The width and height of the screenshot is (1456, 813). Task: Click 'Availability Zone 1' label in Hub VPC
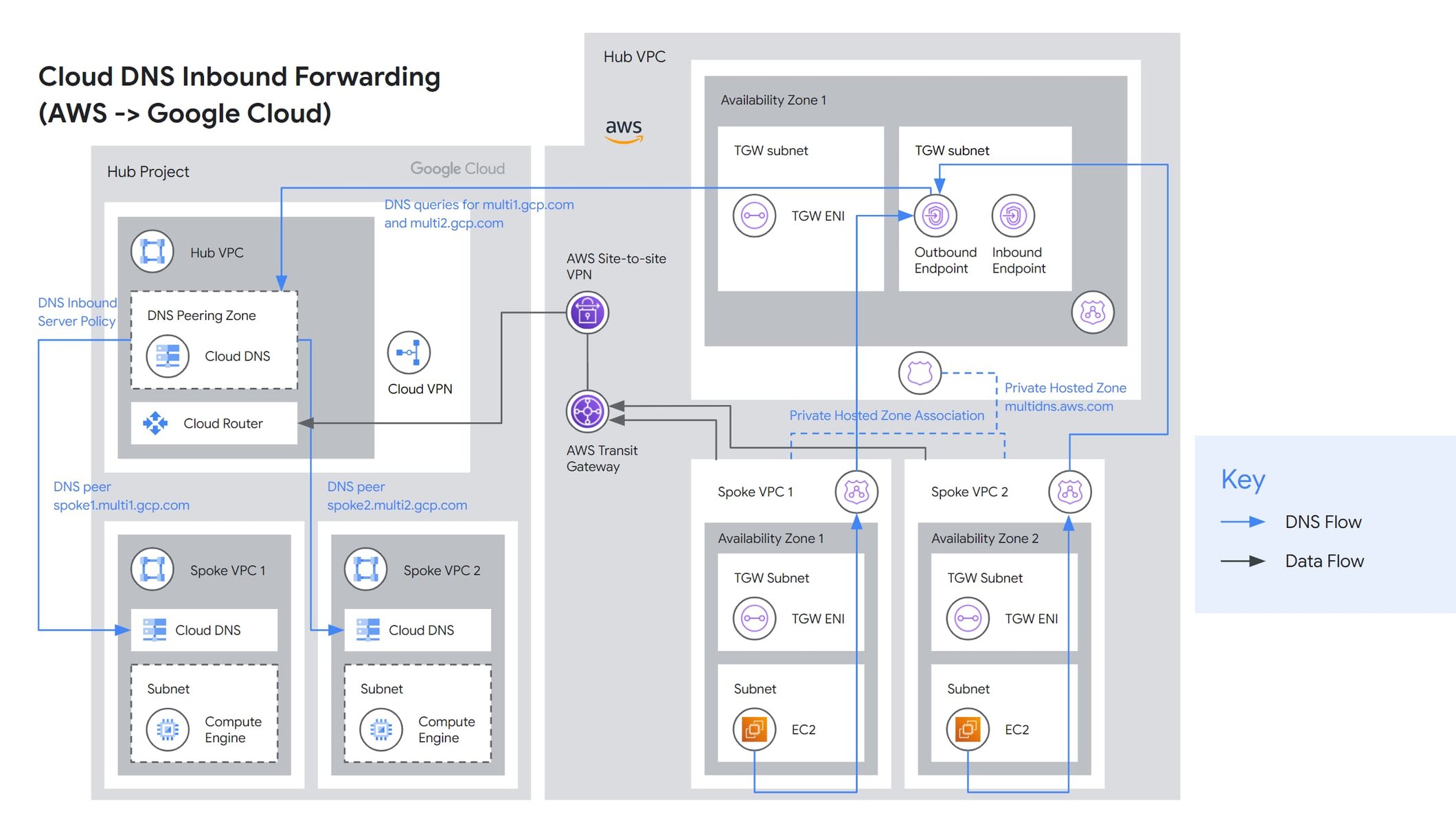773,100
